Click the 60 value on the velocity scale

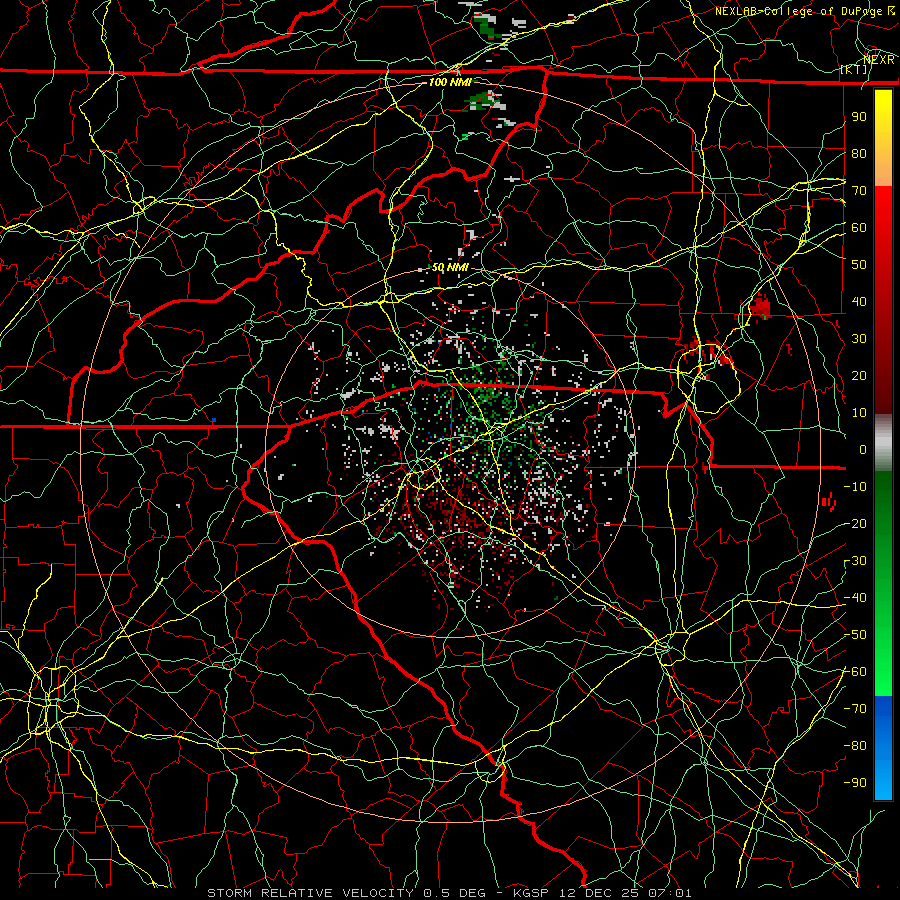859,228
